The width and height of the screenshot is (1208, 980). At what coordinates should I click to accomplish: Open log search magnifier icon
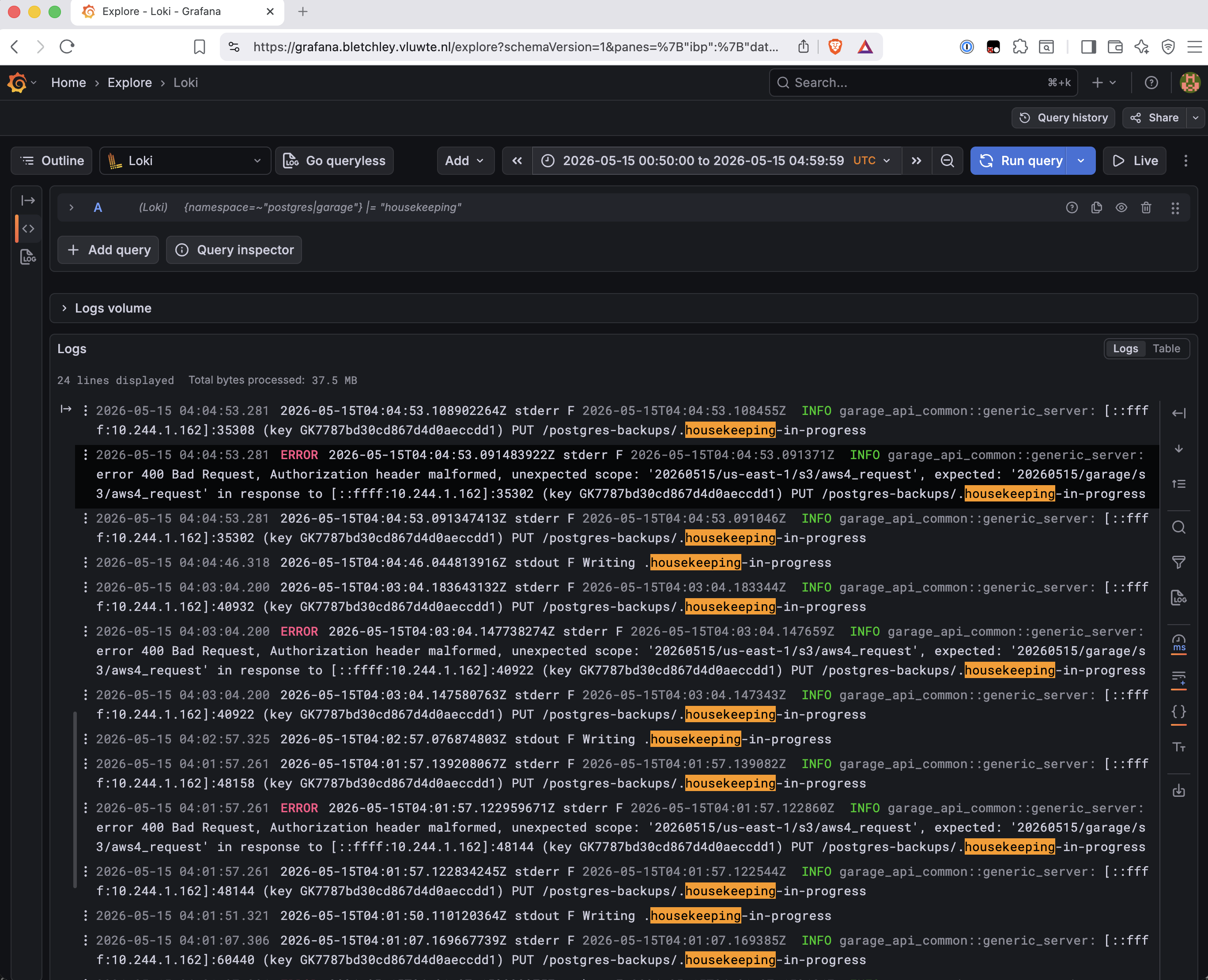click(1179, 527)
